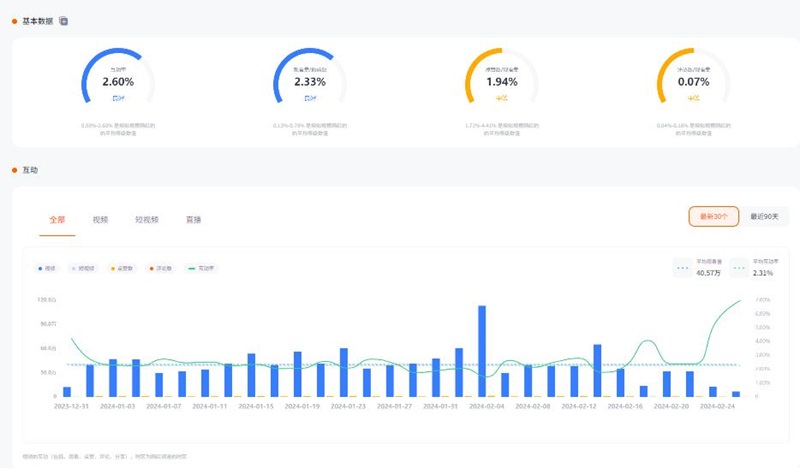Viewport: 800px width, 468px height.
Task: Toggle the orange 评论数 legend series
Action: point(159,268)
